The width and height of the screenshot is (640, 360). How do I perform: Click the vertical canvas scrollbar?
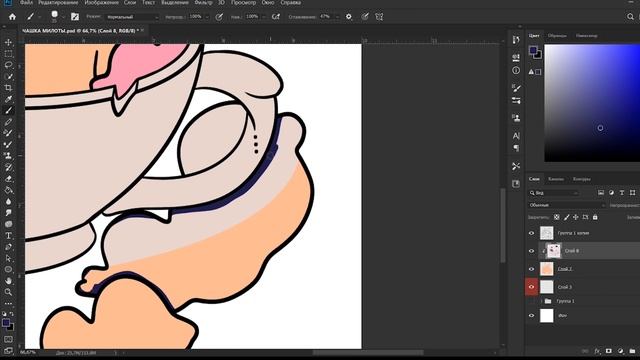502,225
